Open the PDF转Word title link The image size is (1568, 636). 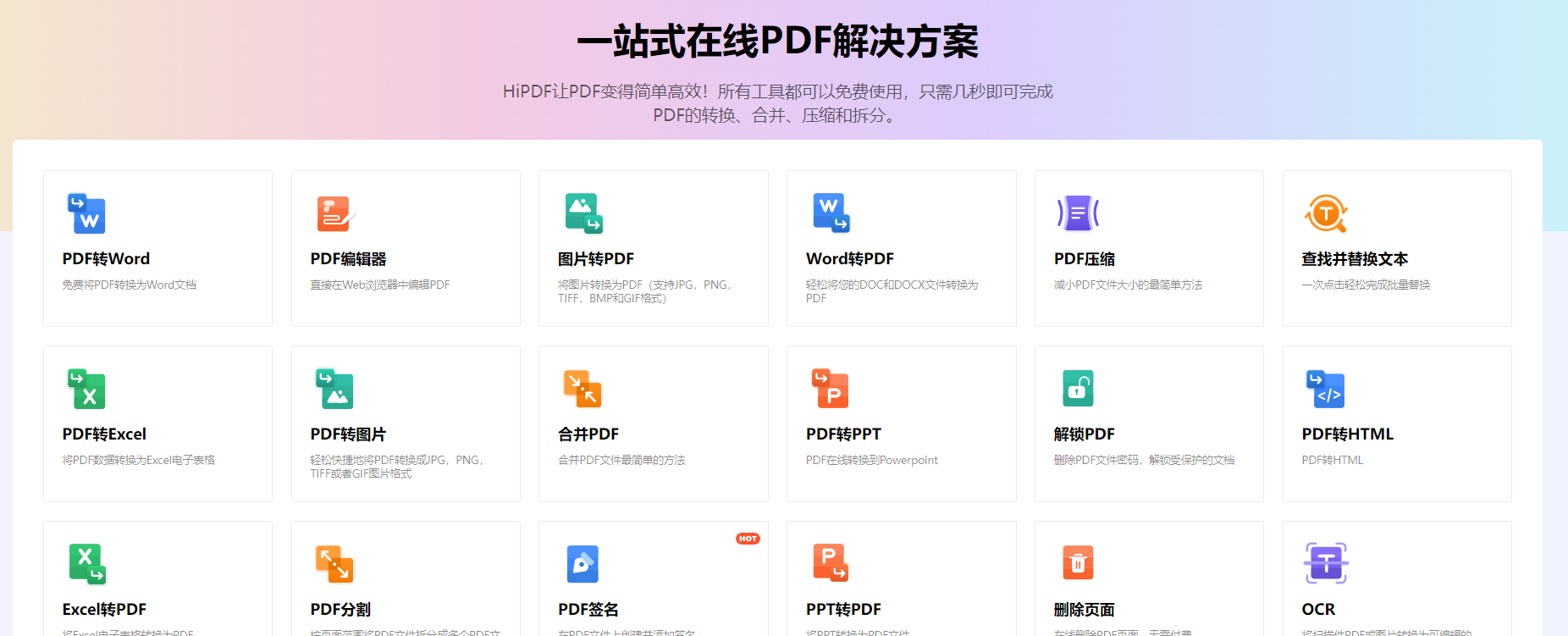pyautogui.click(x=106, y=258)
